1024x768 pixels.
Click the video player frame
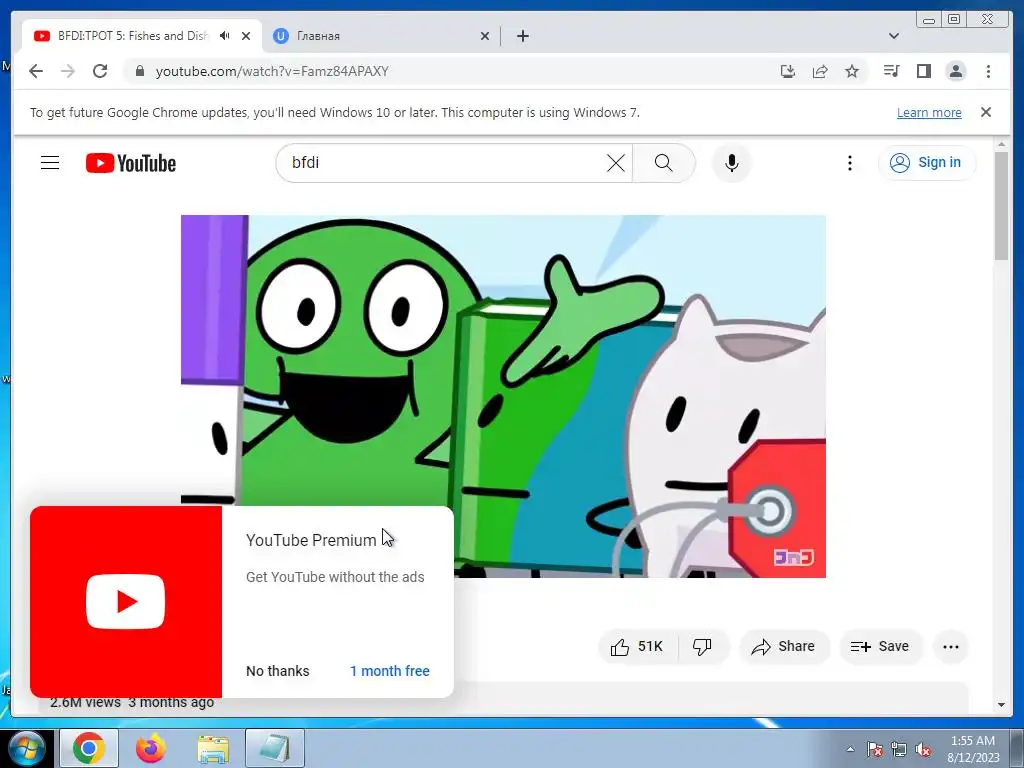pos(503,396)
